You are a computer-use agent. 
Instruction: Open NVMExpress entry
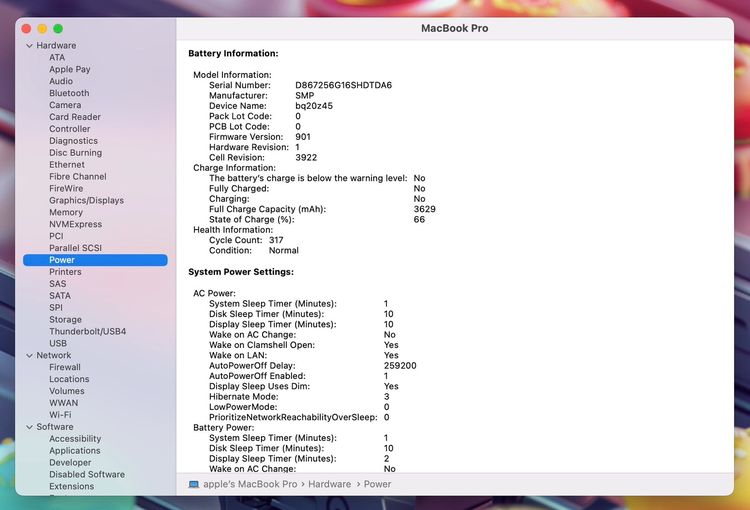coord(76,224)
